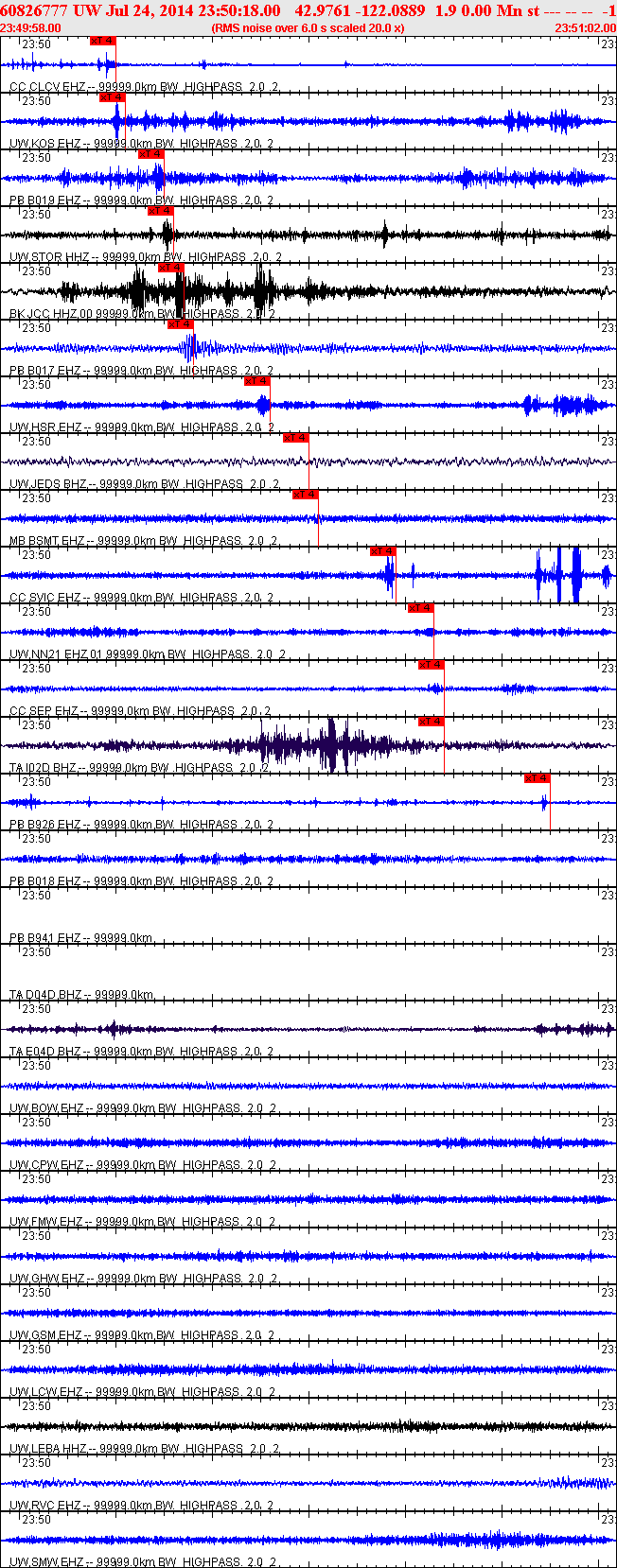Click the 'UW.STOR.HHZ' station label
617x1568 pixels.
click(49, 257)
